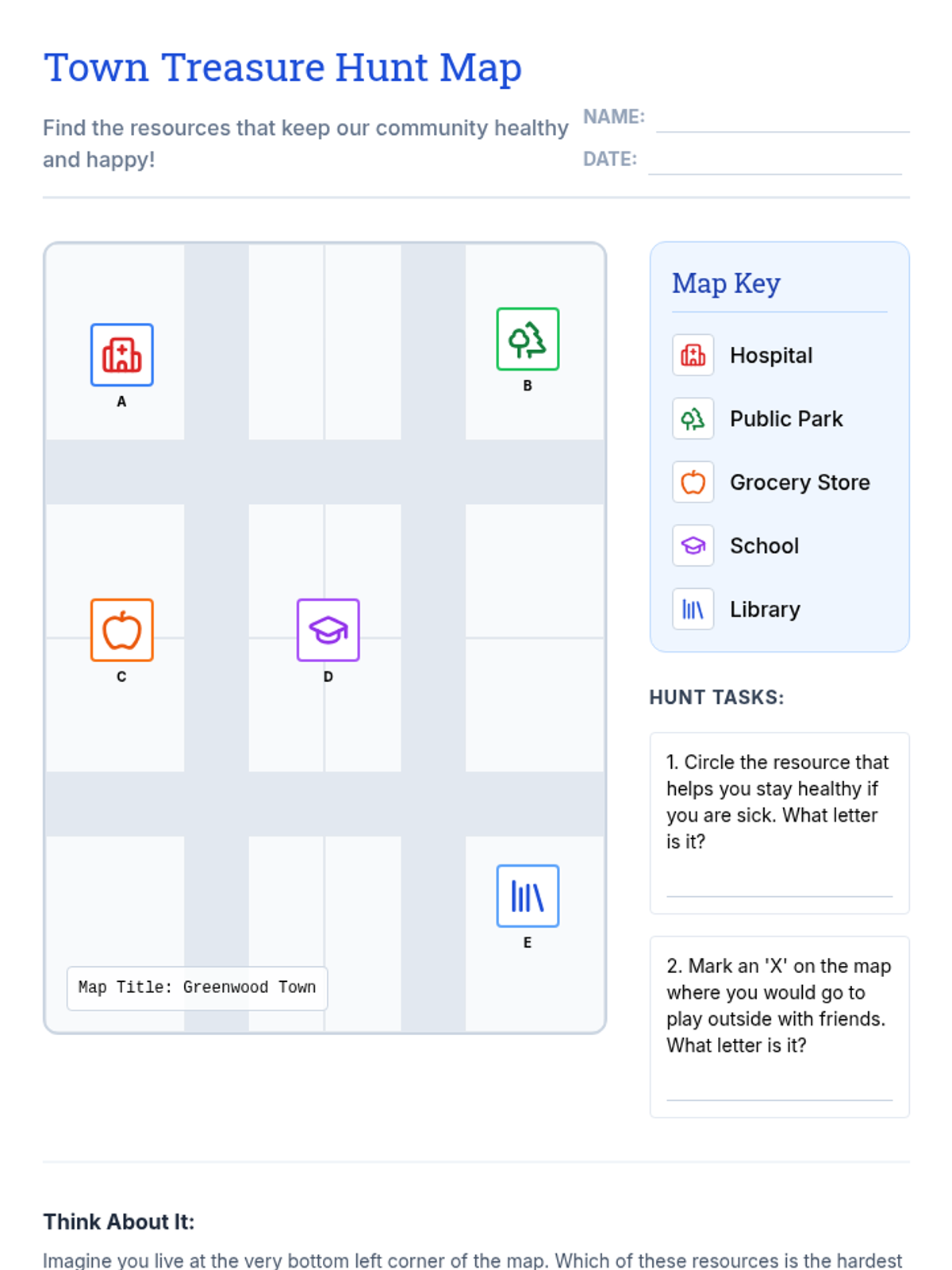Image resolution: width=952 pixels, height=1270 pixels.
Task: Click the Map Title Greenwood Town label
Action: [x=197, y=987]
